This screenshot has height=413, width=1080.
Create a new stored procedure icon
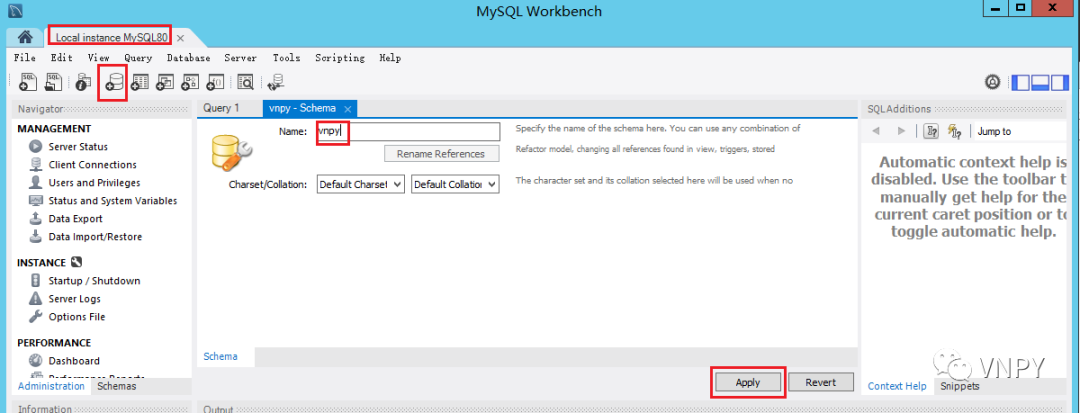click(190, 82)
